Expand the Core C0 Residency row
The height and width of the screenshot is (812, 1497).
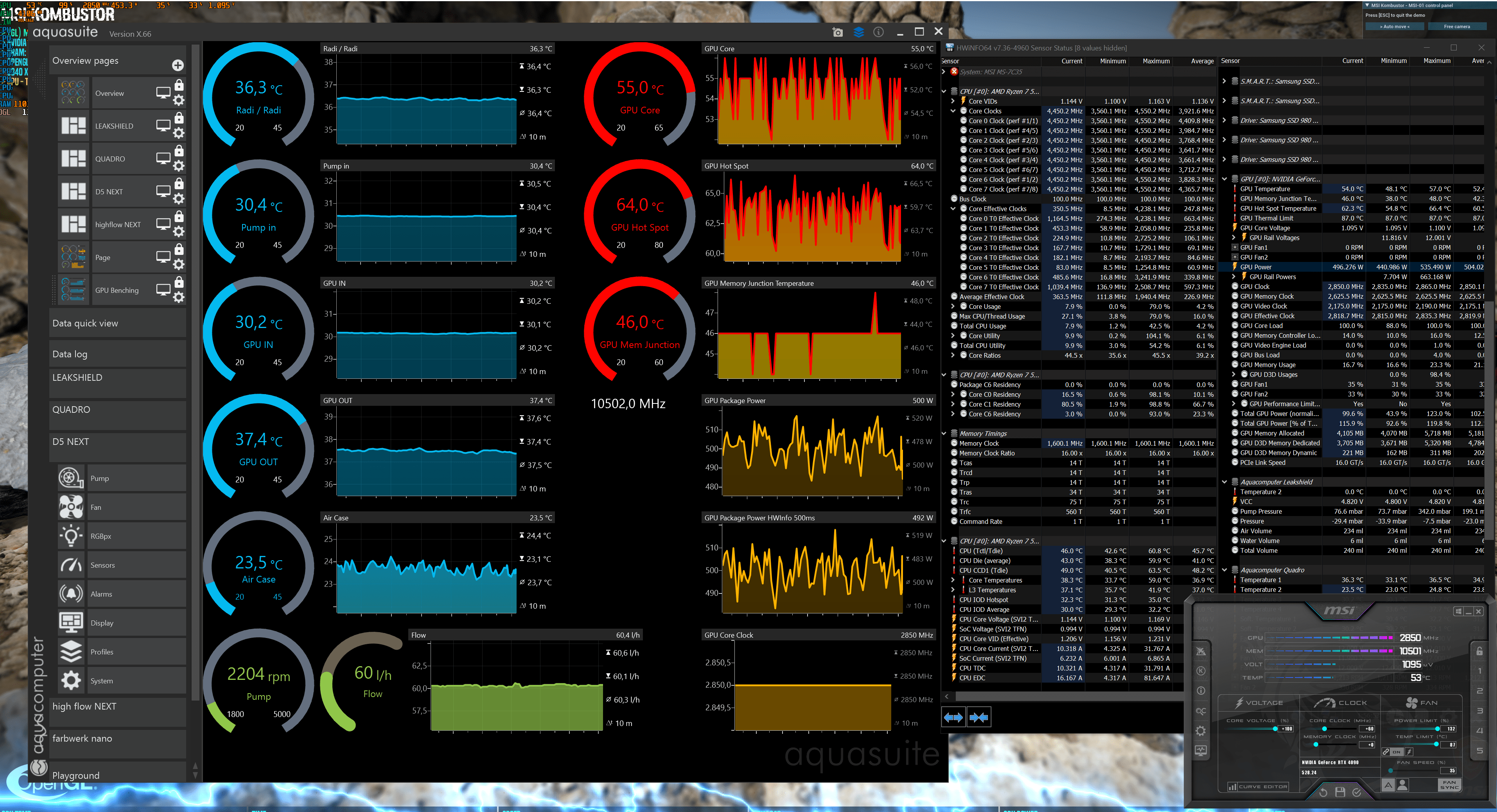click(x=953, y=394)
